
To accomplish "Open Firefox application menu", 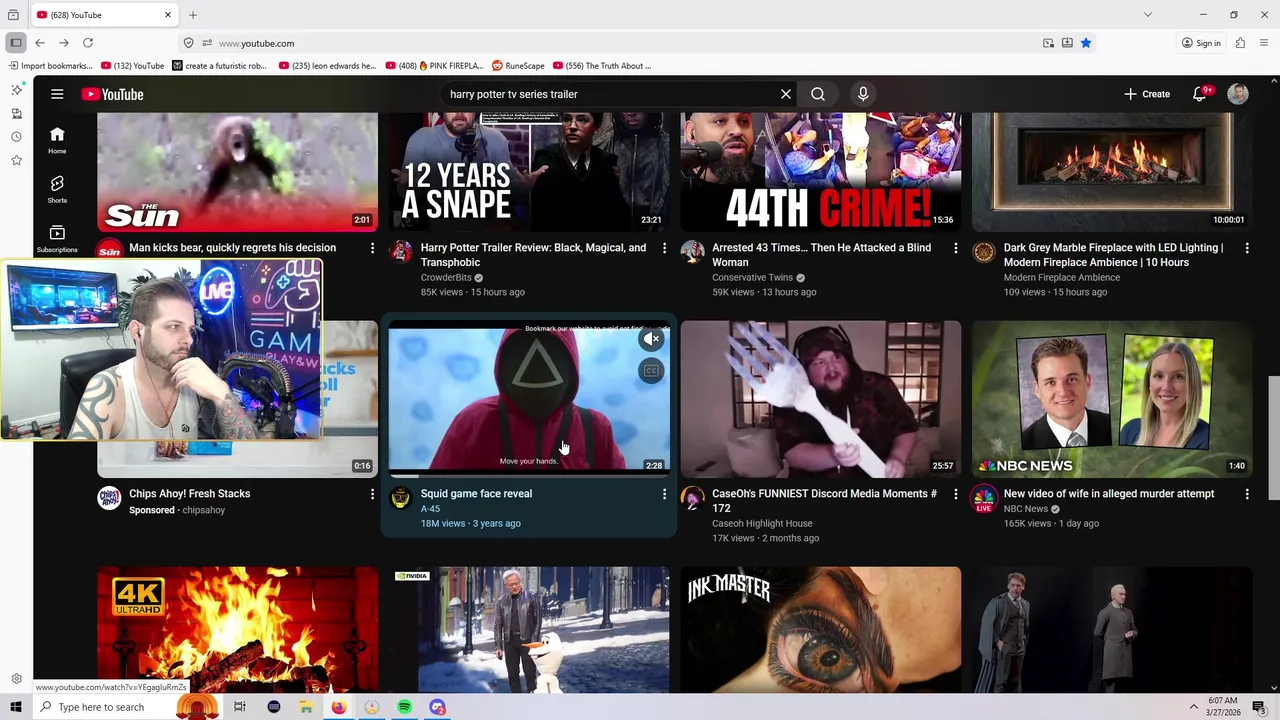I will click(x=1264, y=43).
